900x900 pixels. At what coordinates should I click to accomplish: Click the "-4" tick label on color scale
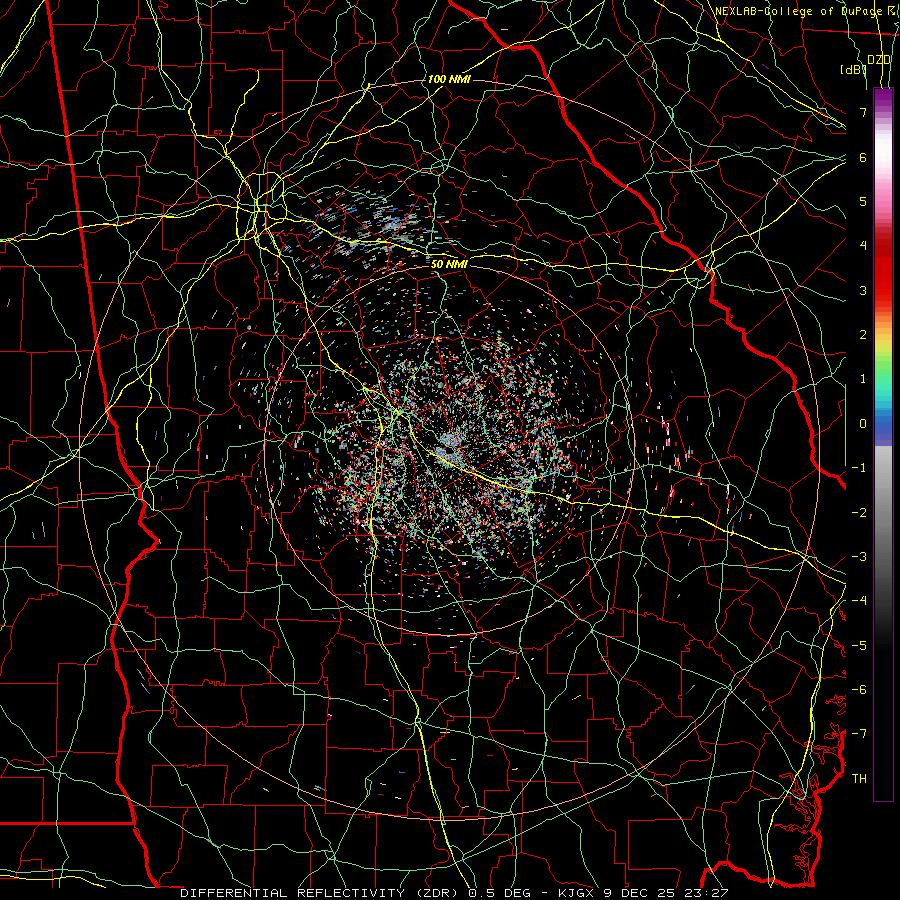click(859, 601)
